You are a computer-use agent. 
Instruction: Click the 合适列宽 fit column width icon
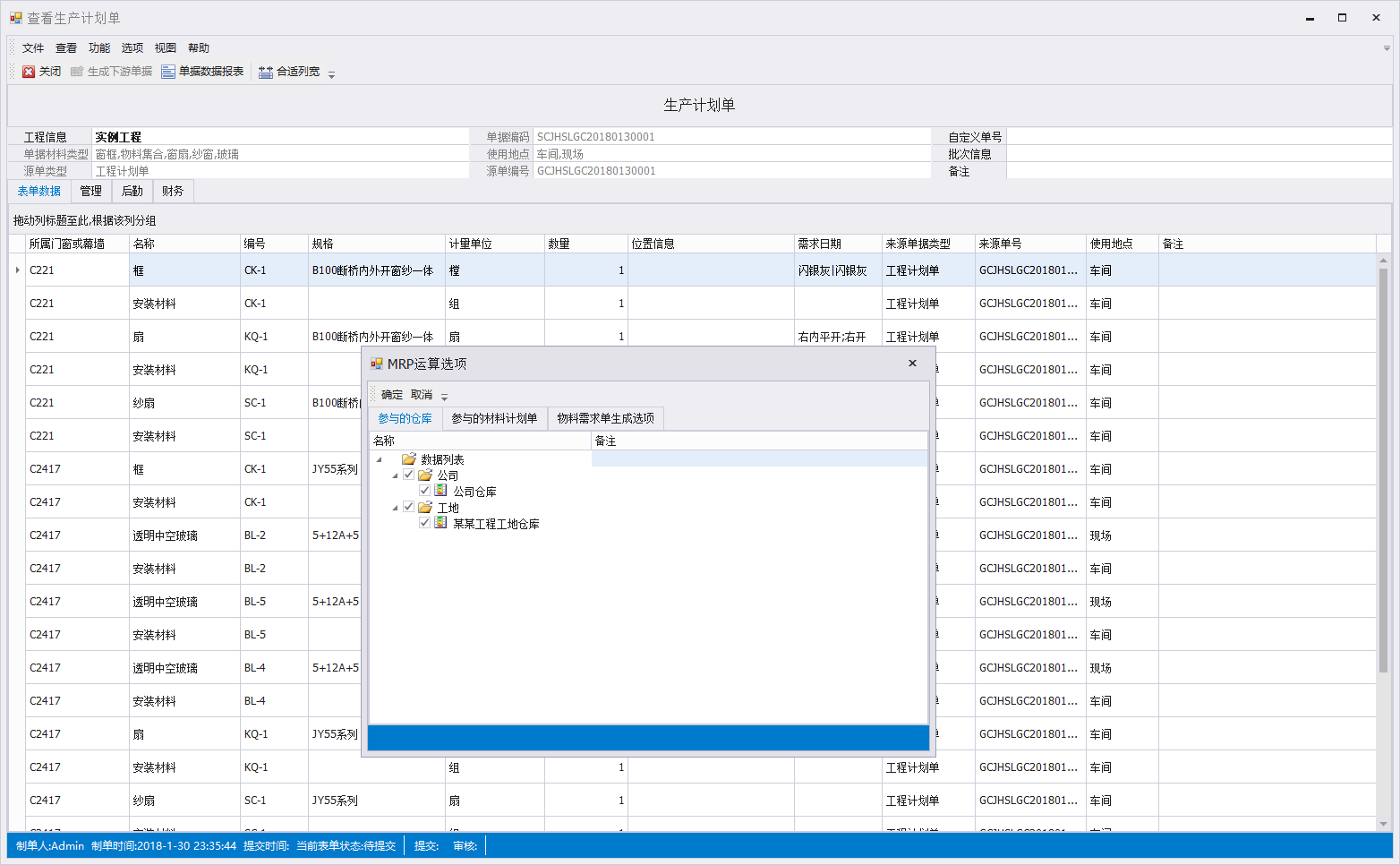266,72
